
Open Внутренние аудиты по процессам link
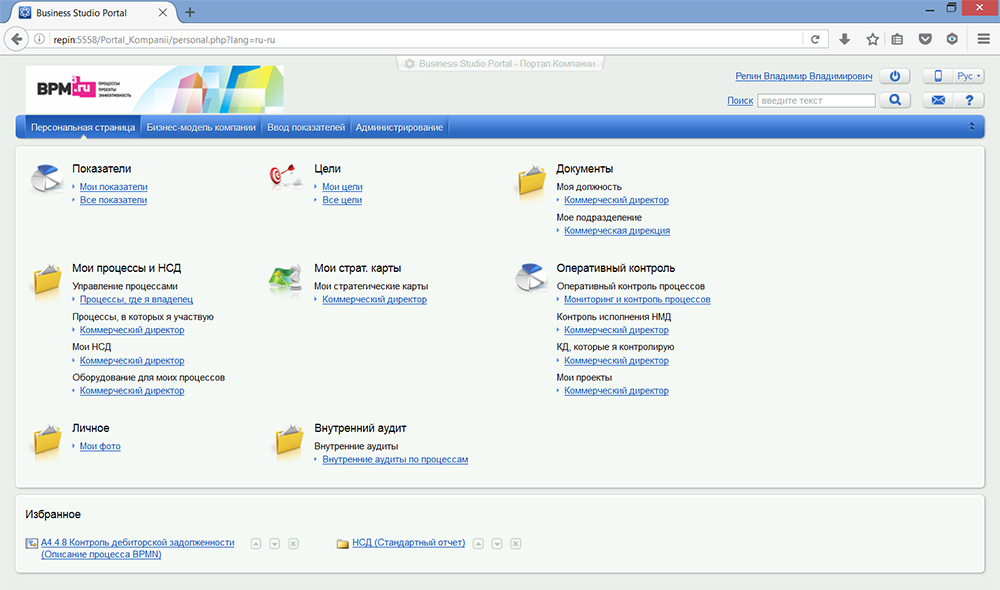pos(395,459)
